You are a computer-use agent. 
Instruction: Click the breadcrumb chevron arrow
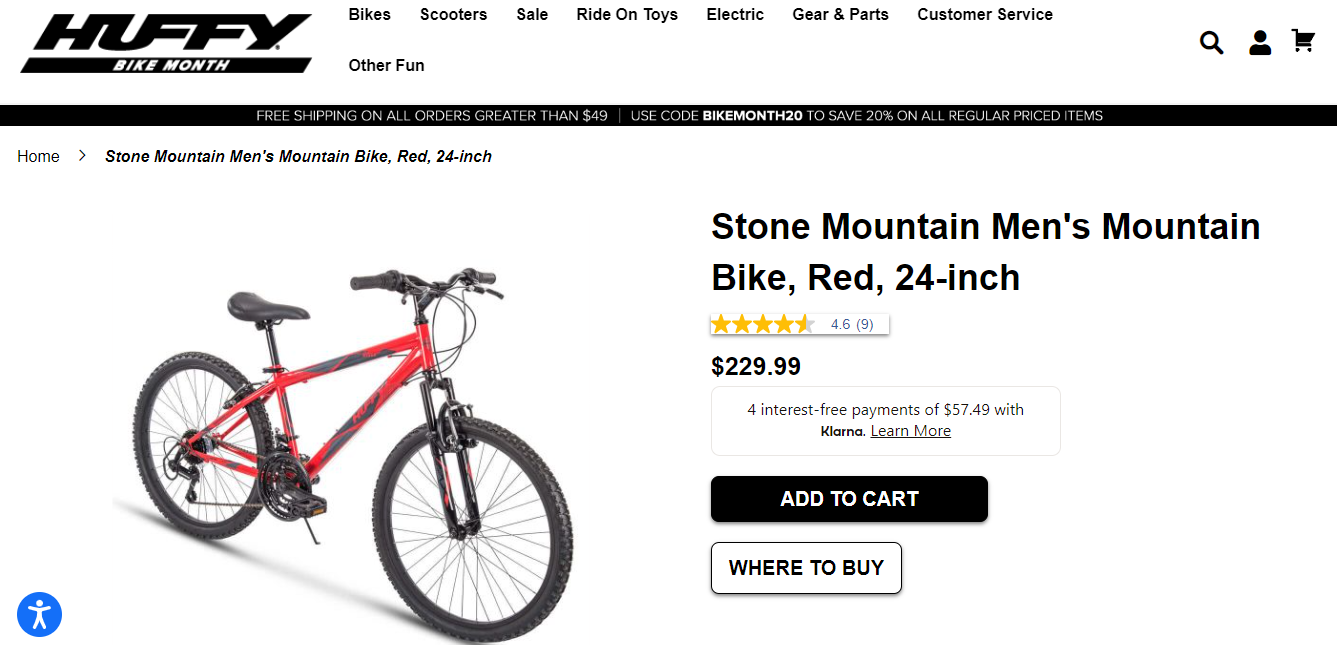[83, 156]
